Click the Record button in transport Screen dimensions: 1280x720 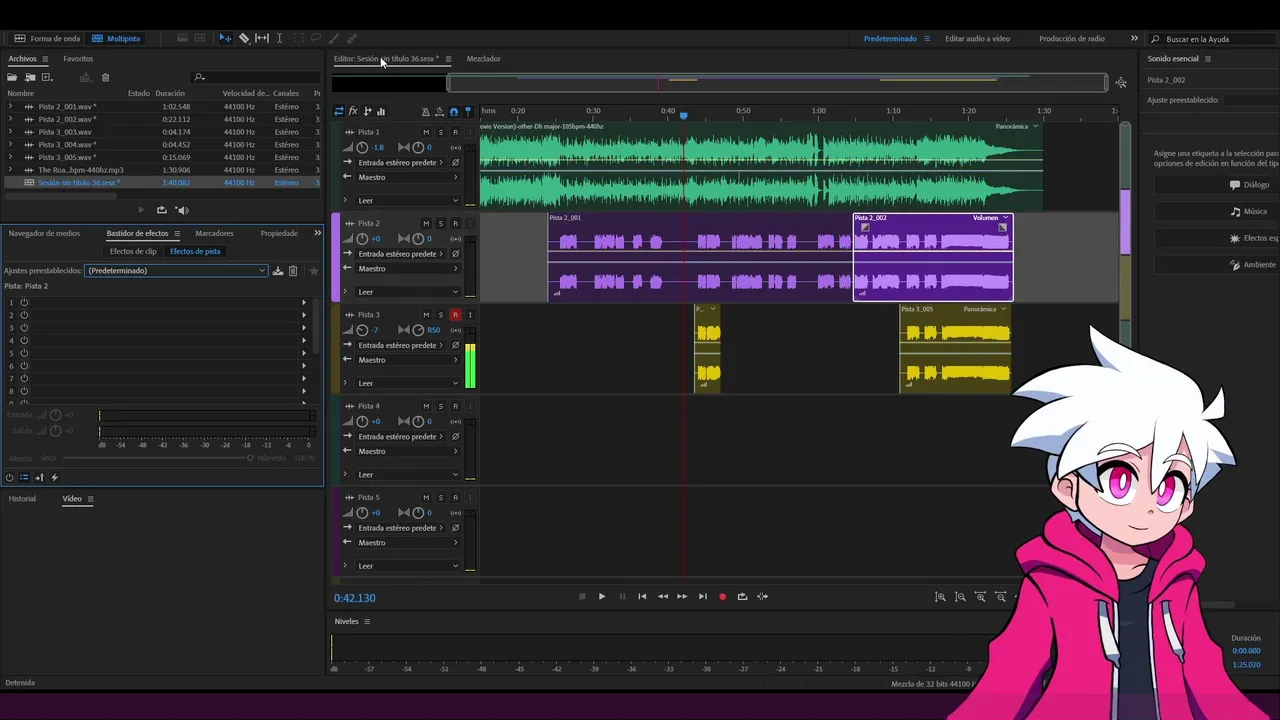(722, 597)
